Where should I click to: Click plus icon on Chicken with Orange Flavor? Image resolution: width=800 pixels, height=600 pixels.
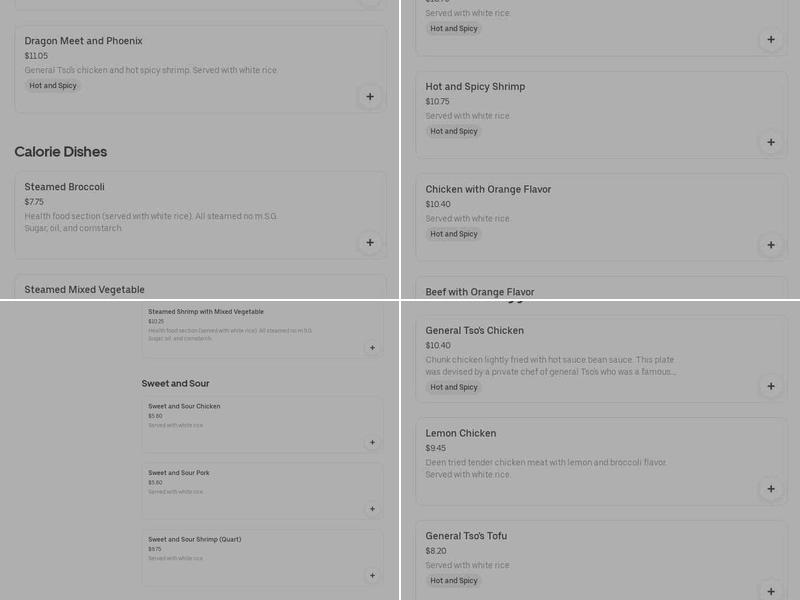click(x=771, y=245)
